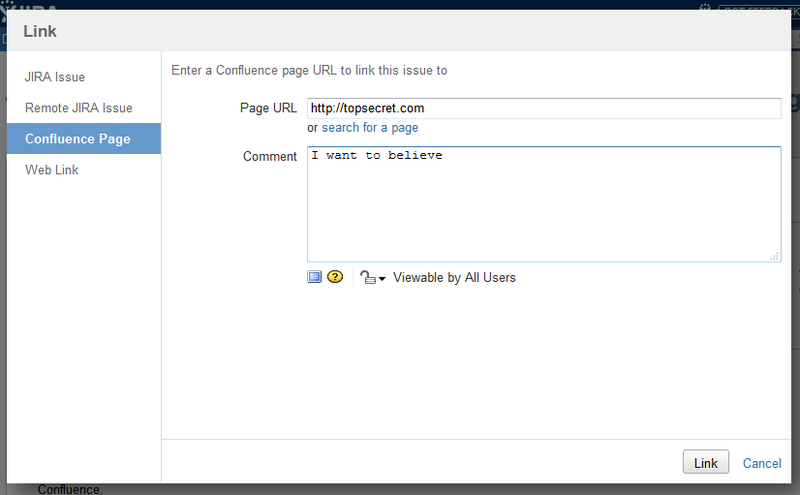Follow the search for a page link
The height and width of the screenshot is (495, 800).
pos(370,128)
